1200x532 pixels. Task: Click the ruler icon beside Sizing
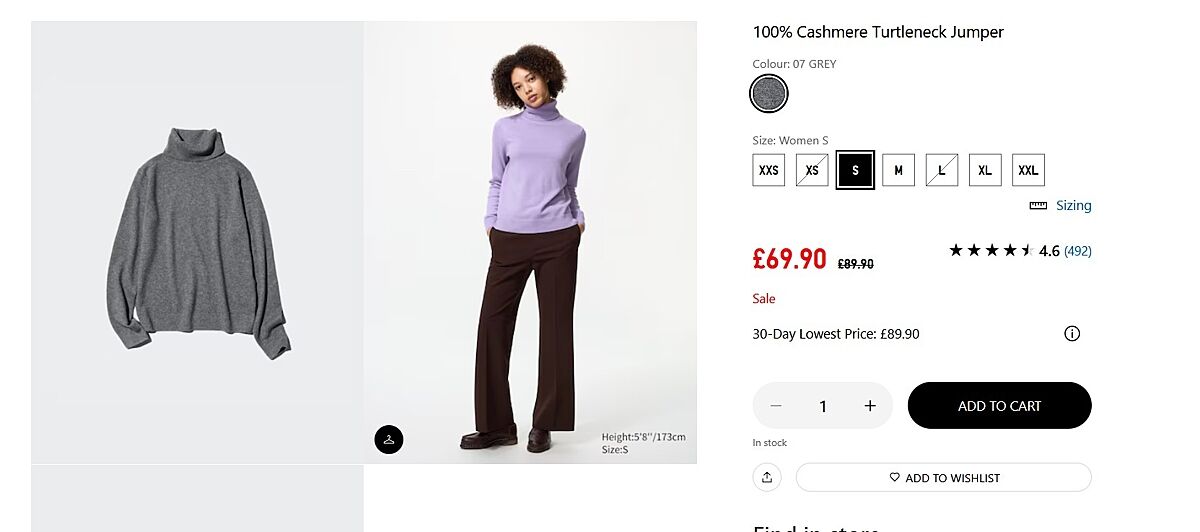click(x=1038, y=206)
